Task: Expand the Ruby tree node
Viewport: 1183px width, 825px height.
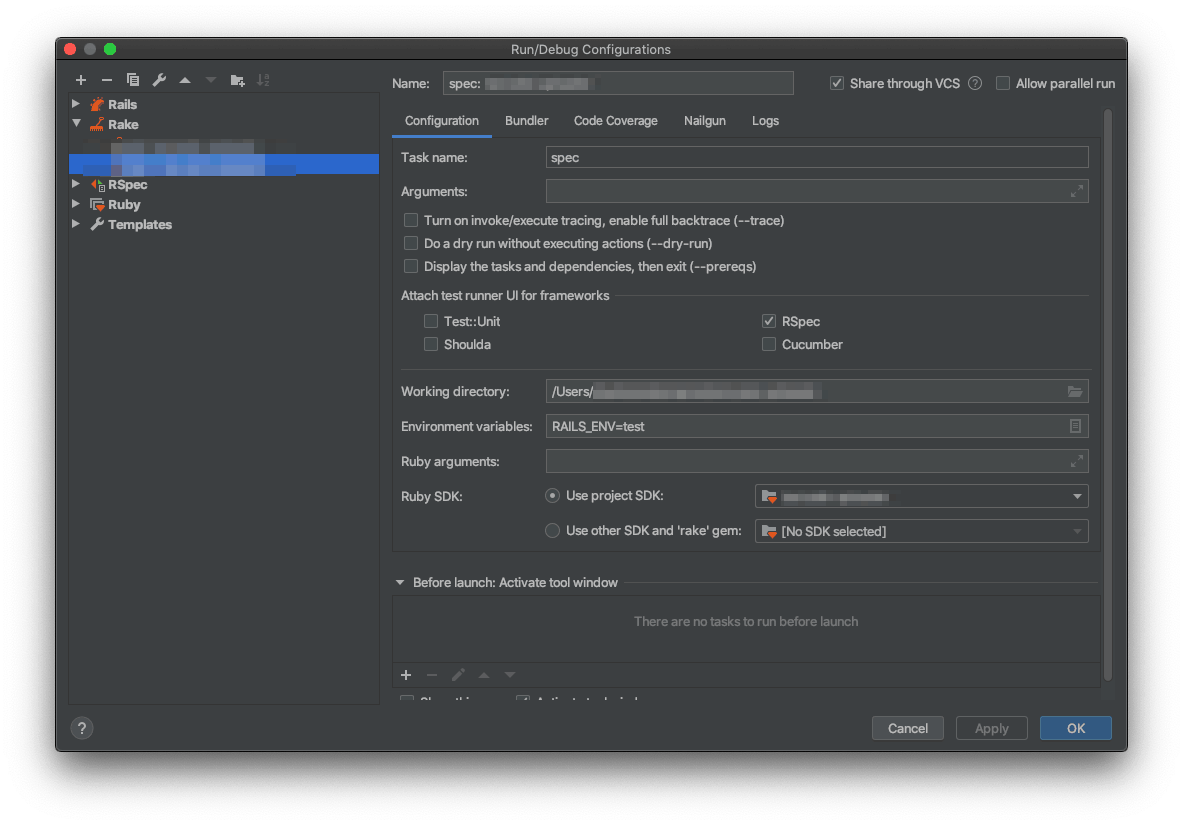Action: click(x=75, y=204)
